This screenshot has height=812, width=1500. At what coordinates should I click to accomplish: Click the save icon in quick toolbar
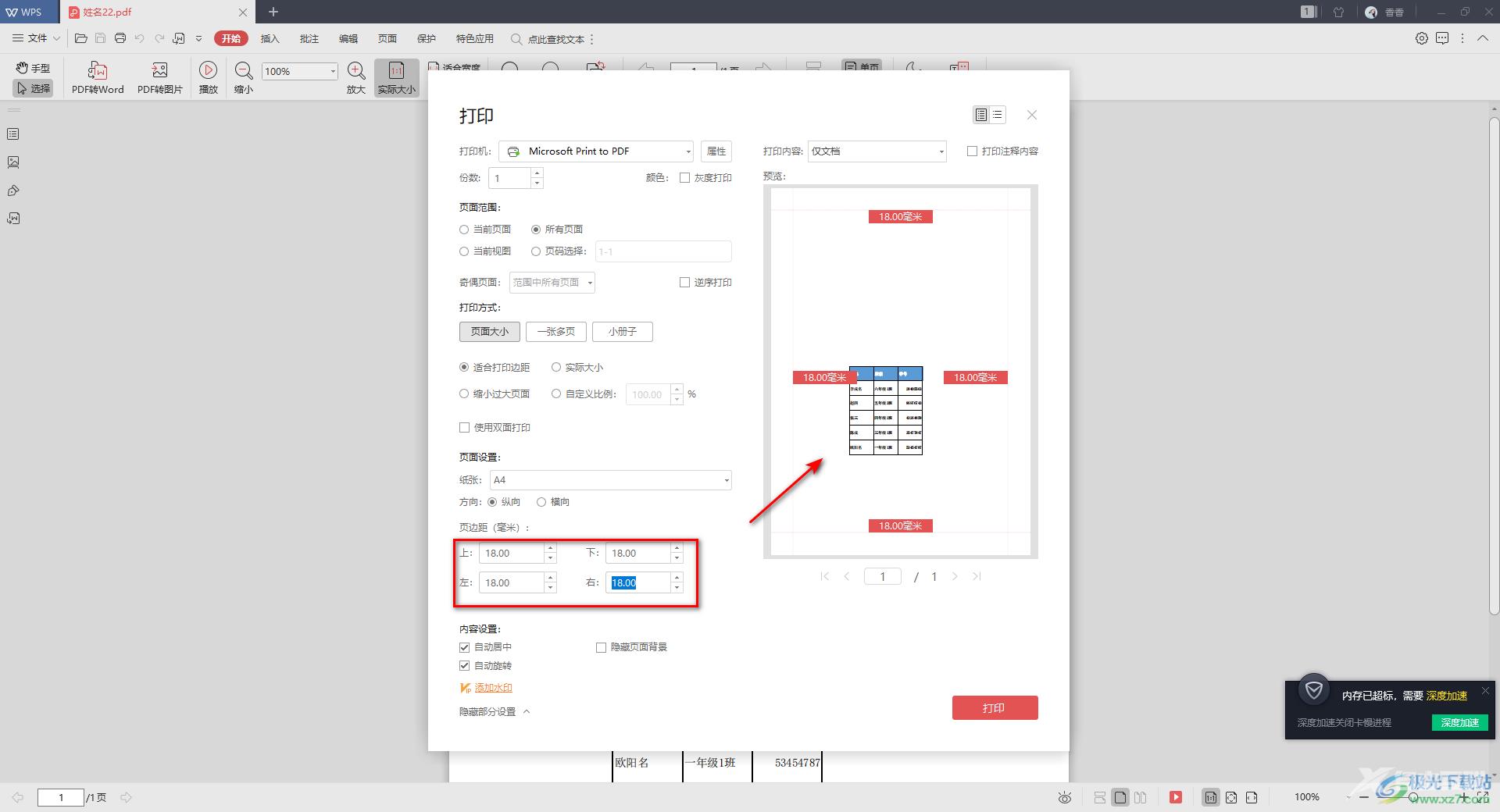100,38
